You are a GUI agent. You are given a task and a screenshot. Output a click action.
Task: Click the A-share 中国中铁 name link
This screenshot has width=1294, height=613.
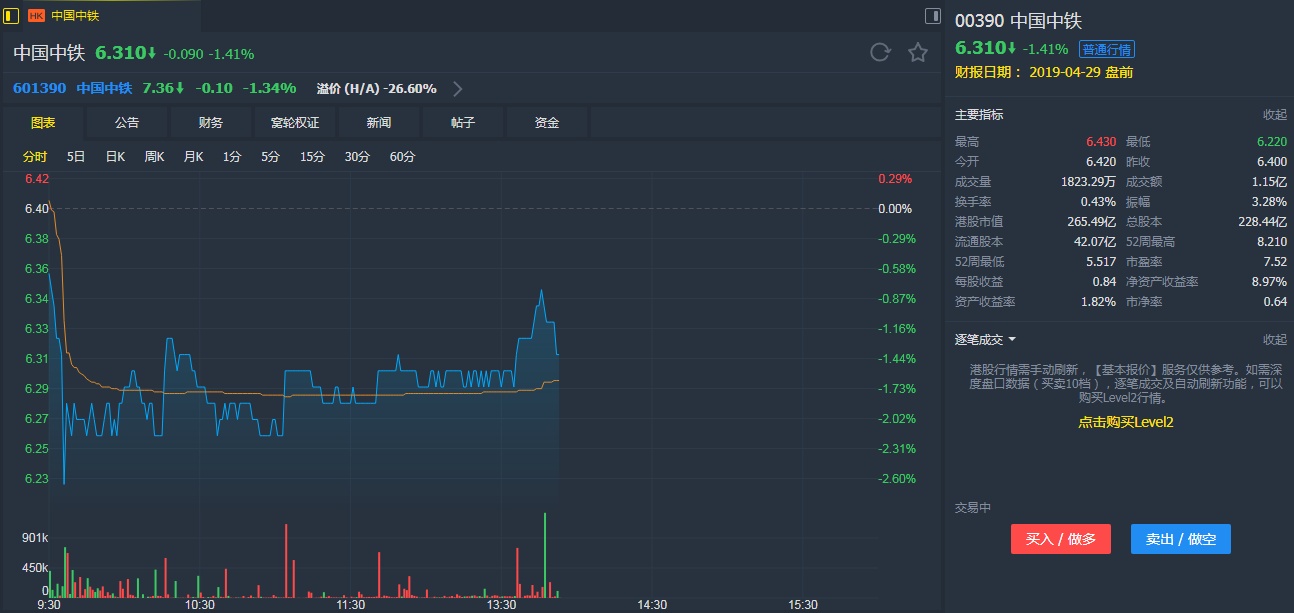[x=104, y=88]
